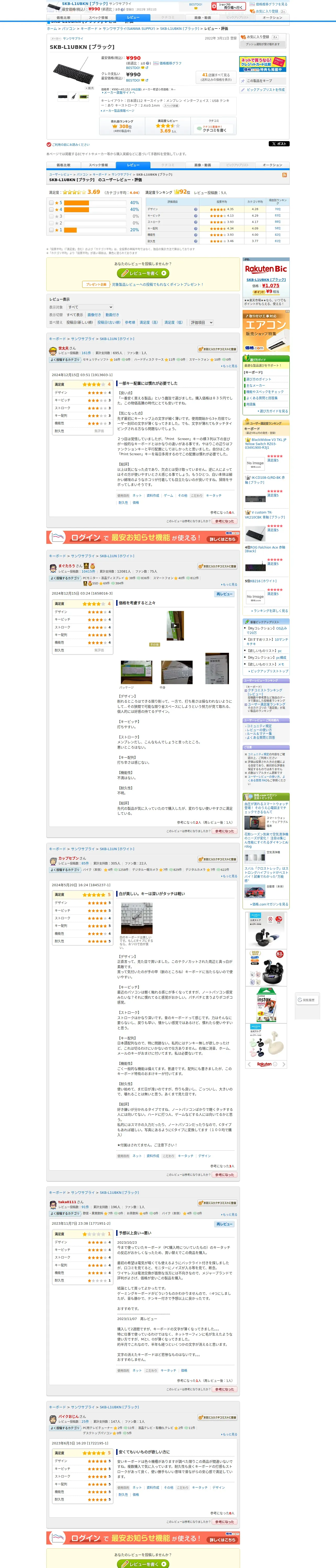Play the video thumbnail in まぐたろう review
Screen dimensions: 336x1568
click(x=175, y=625)
